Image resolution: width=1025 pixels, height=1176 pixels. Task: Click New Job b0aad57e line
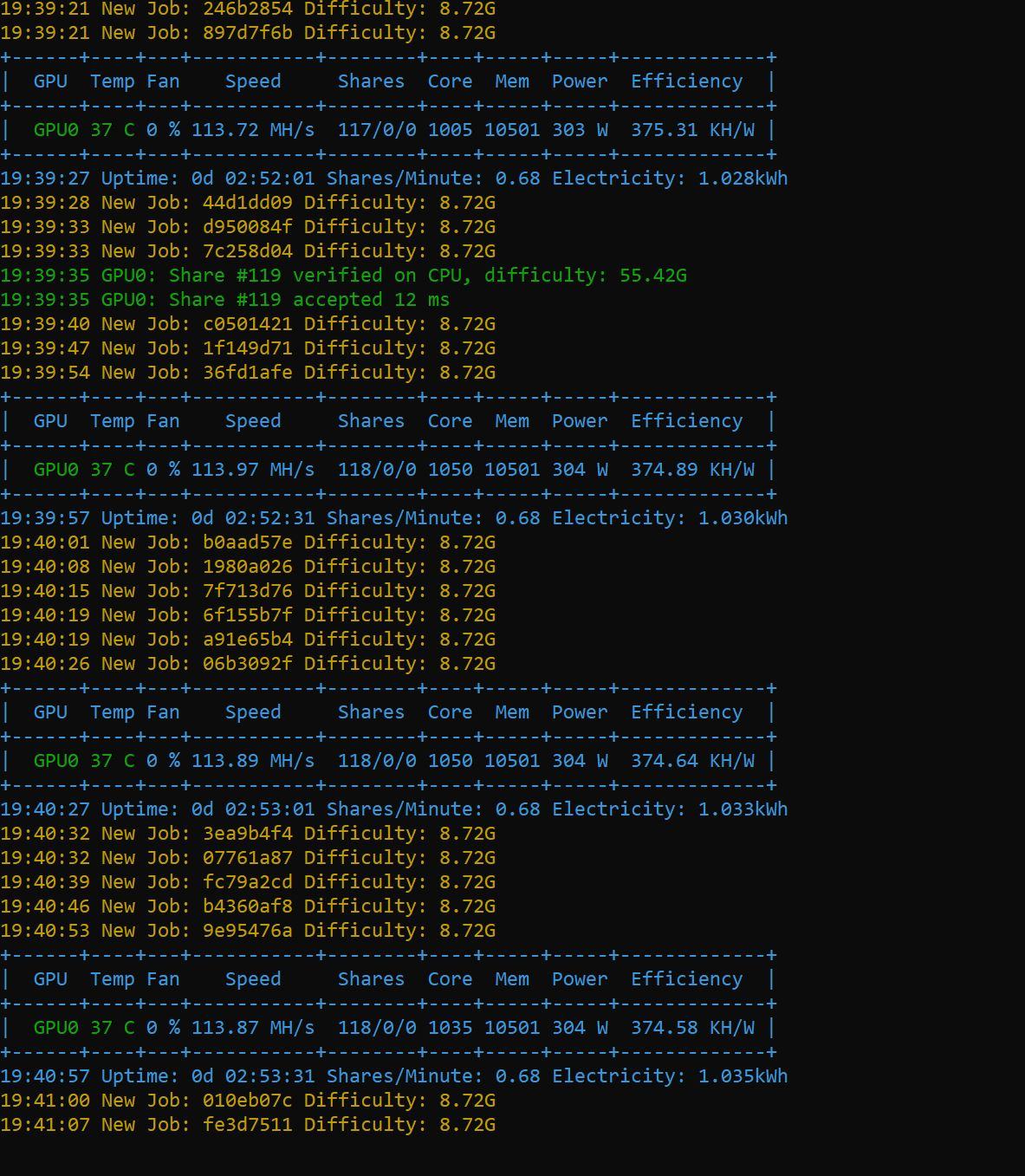(x=248, y=543)
